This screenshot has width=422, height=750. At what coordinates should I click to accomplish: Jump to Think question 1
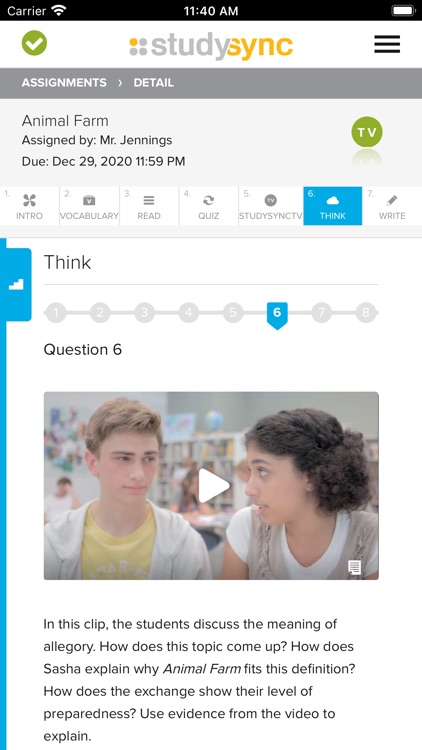[x=56, y=313]
